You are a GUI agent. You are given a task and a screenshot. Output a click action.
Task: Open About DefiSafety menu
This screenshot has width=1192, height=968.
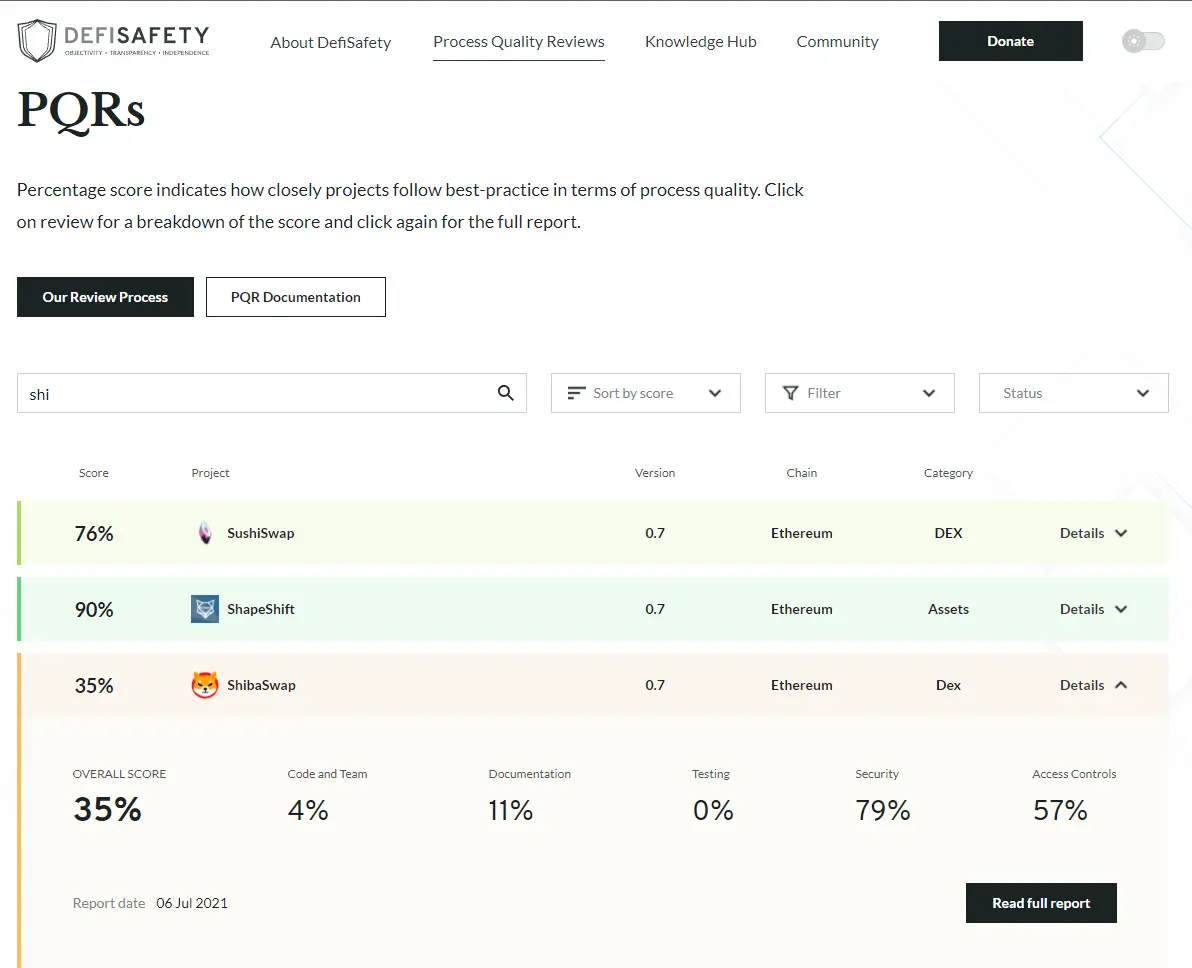tap(331, 43)
